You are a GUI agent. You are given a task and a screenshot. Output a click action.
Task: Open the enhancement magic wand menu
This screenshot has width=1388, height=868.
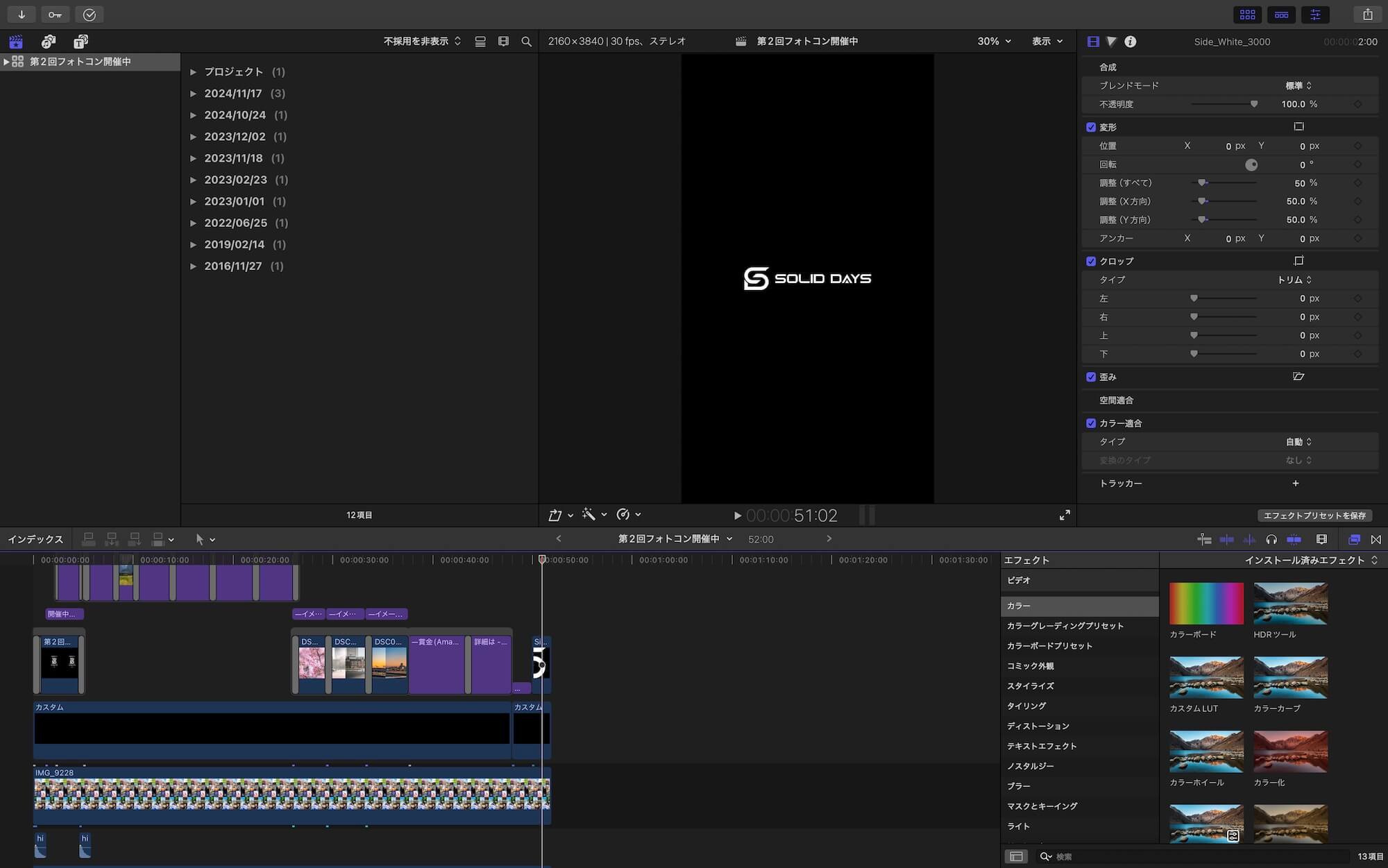pos(594,514)
